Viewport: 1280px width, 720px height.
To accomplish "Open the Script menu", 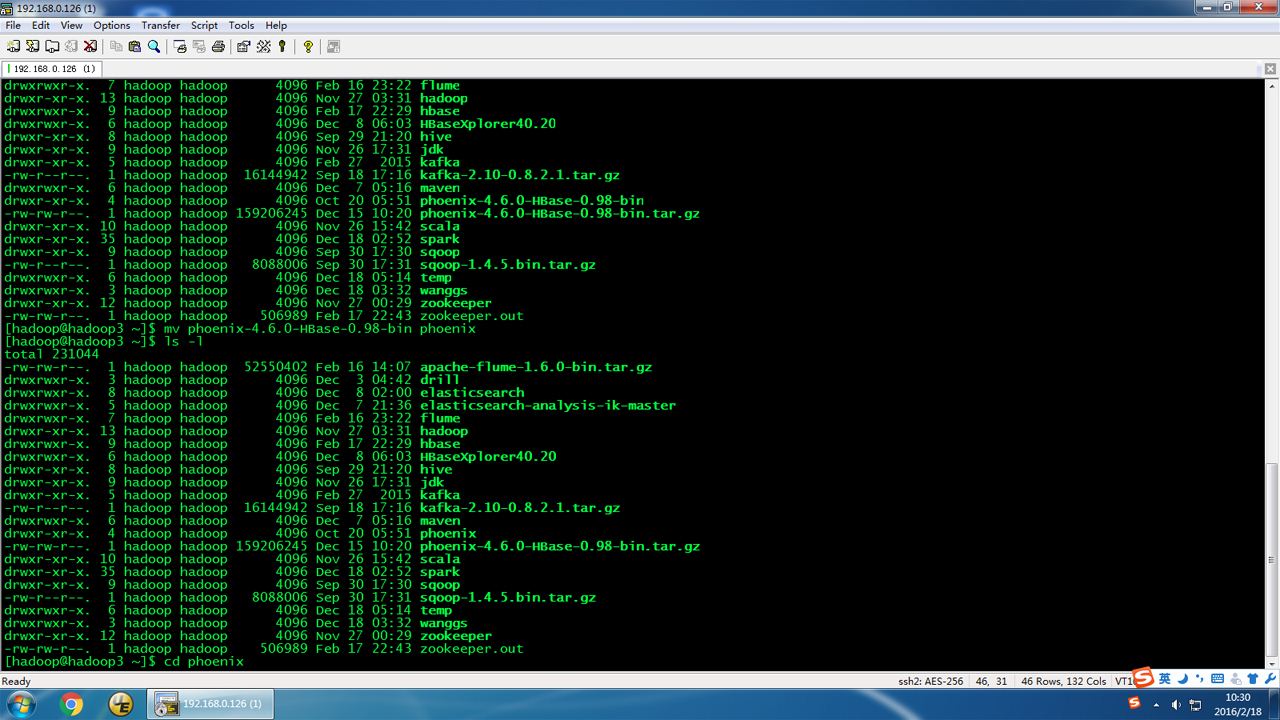I will (205, 25).
